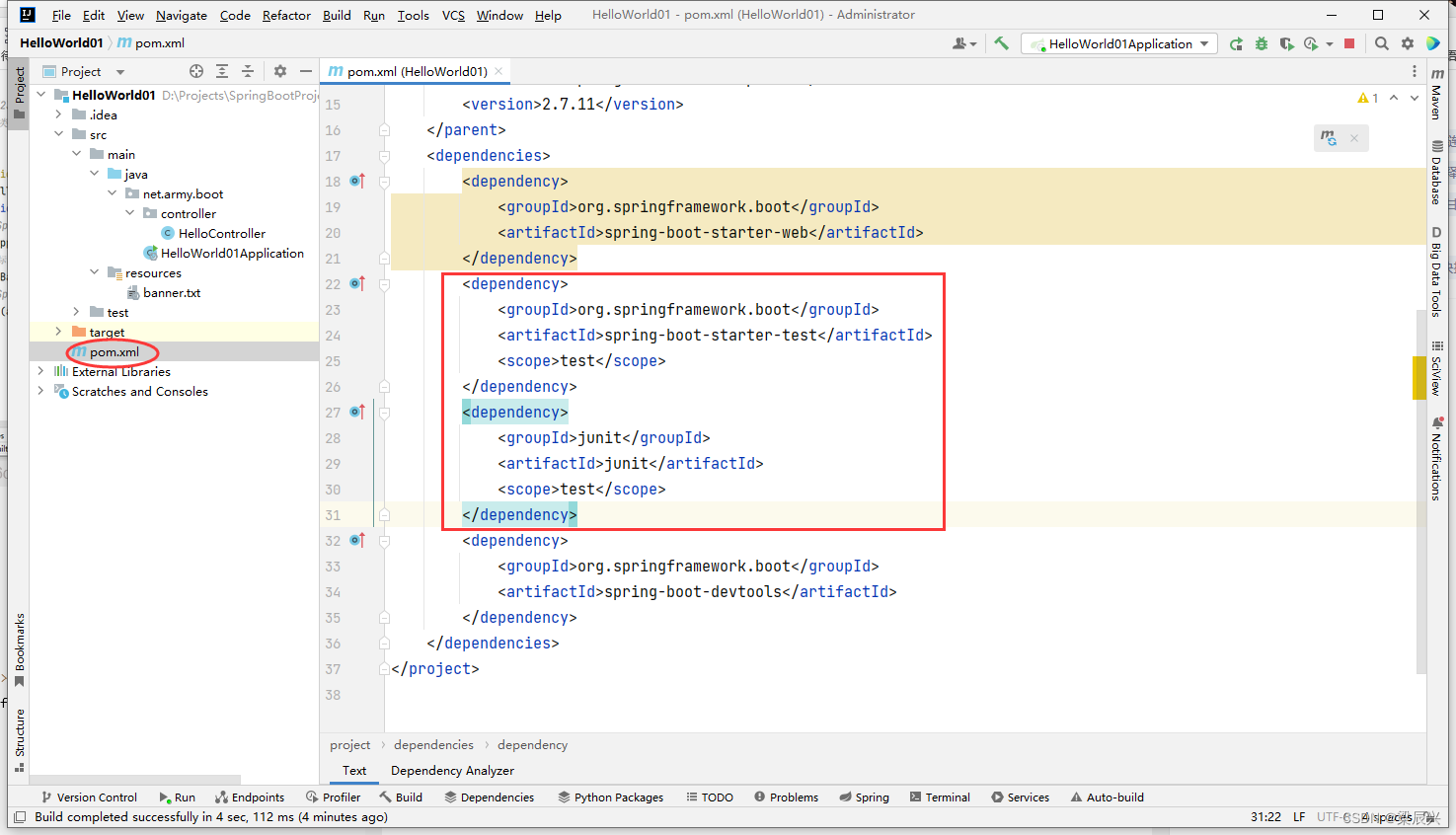
Task: Stop the application with the red square
Action: coord(1349,43)
